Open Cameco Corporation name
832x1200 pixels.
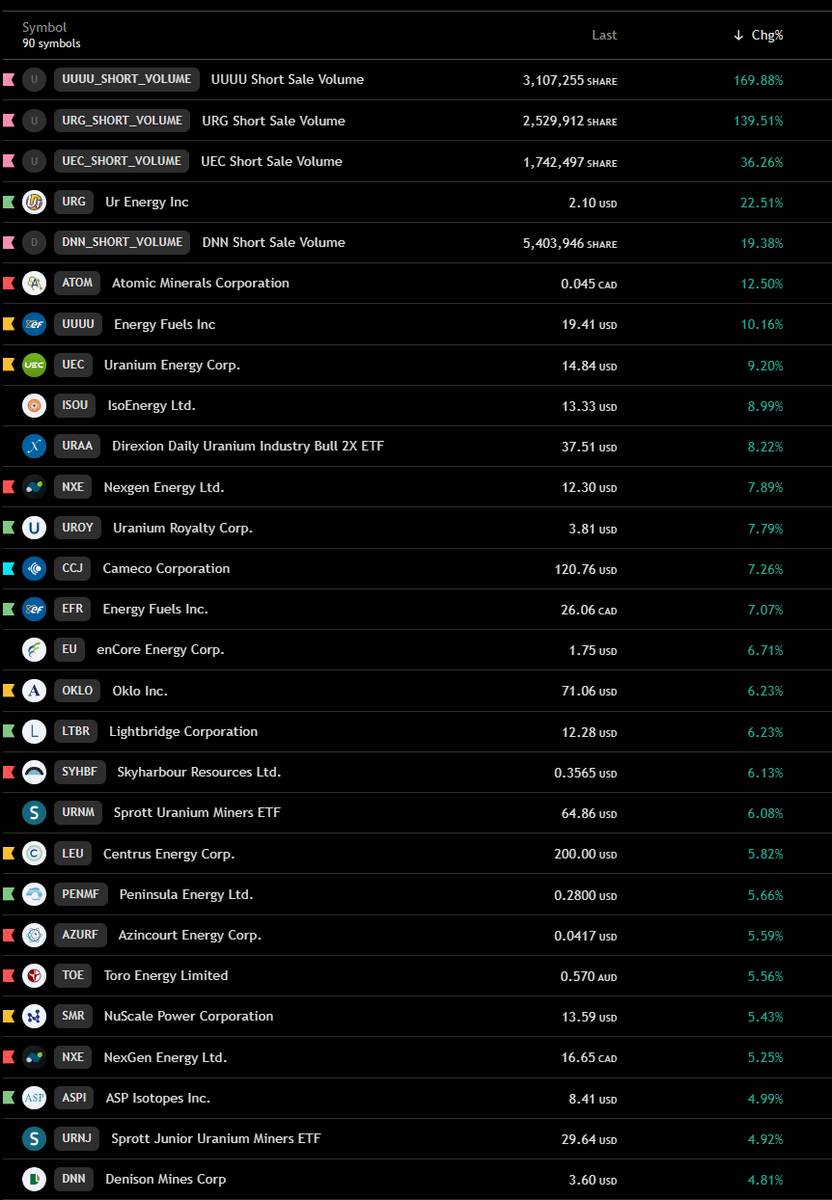[166, 569]
